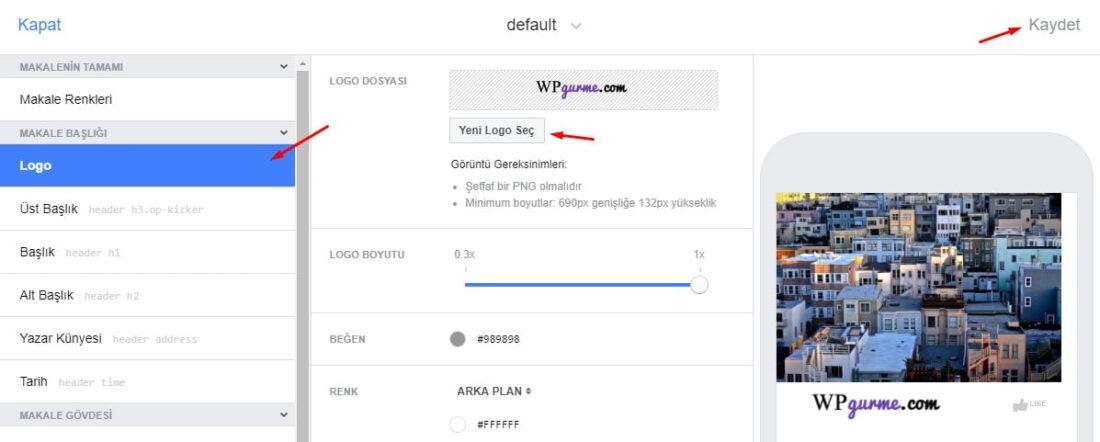Click the LOGO DOSYASI label

coord(368,81)
